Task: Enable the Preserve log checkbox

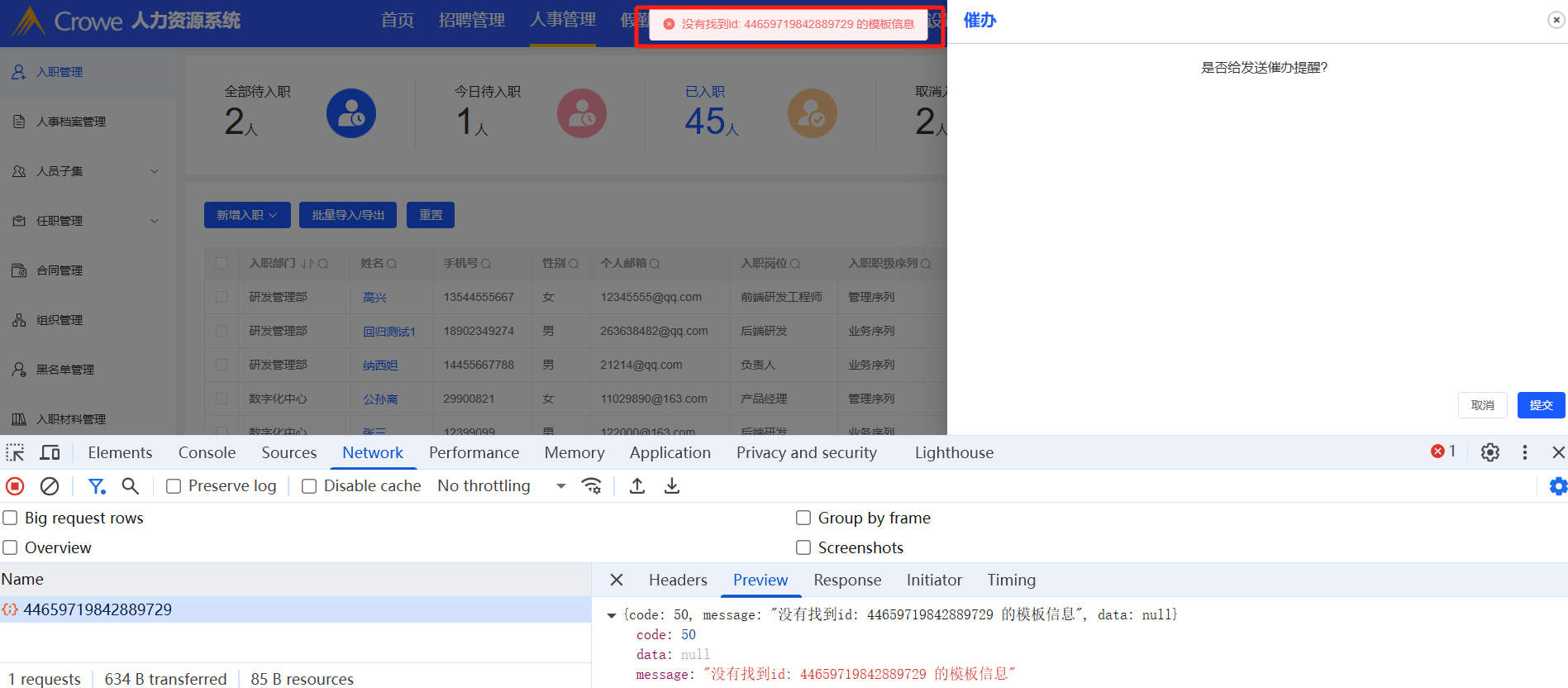Action: (x=174, y=486)
